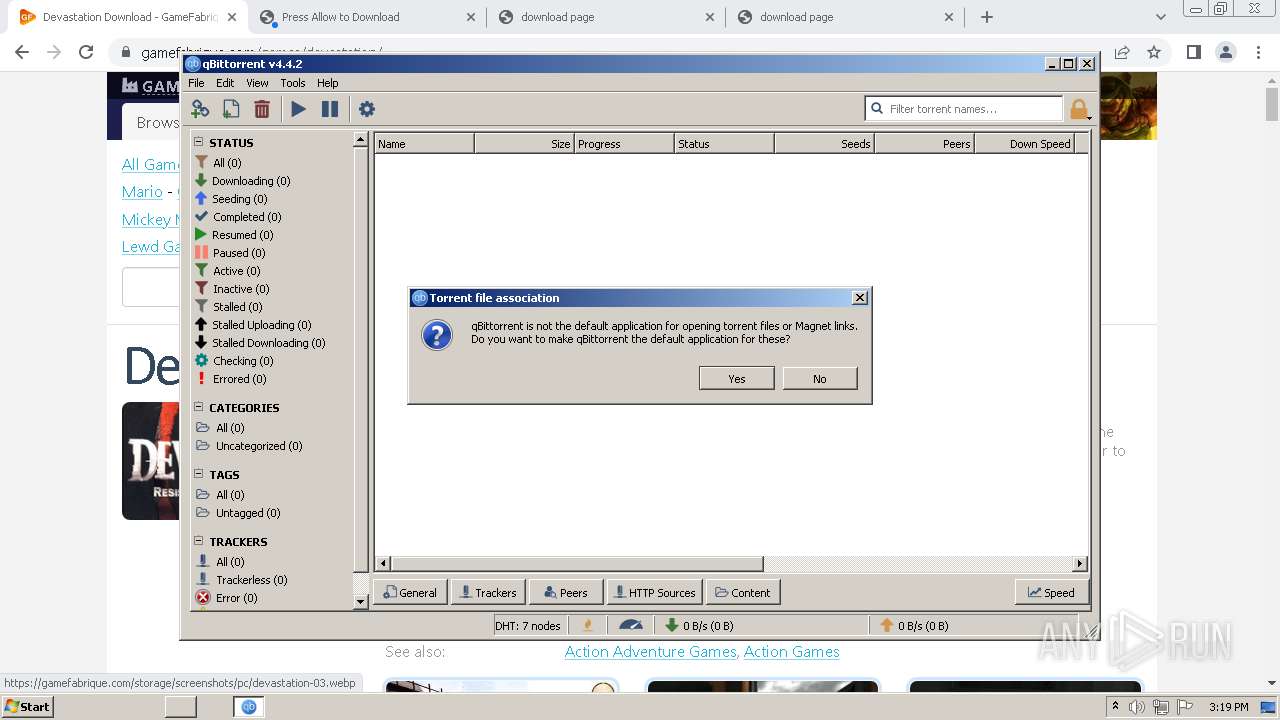Open the Tools menu
The height and width of the screenshot is (720, 1280).
293,83
